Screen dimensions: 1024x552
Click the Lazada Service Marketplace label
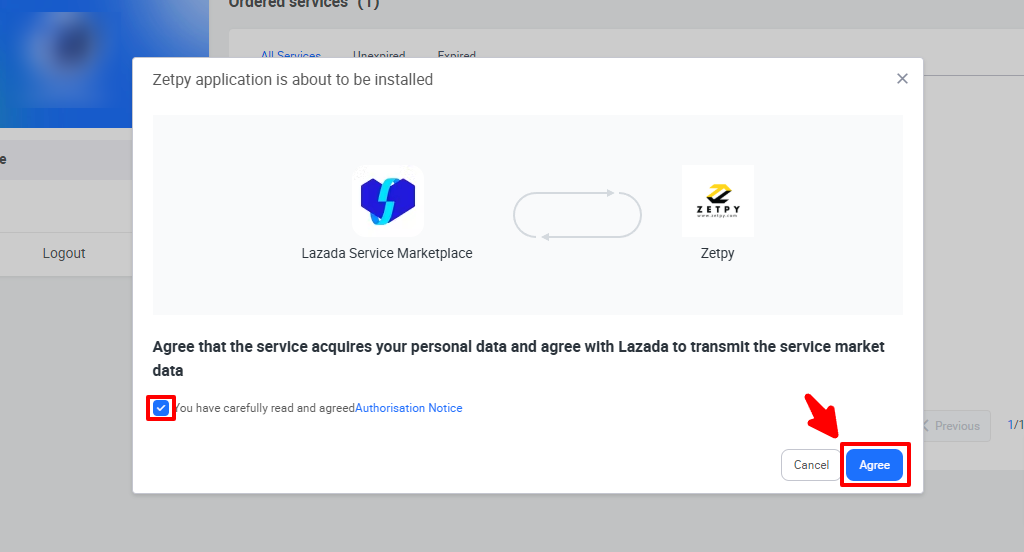pyautogui.click(x=387, y=253)
